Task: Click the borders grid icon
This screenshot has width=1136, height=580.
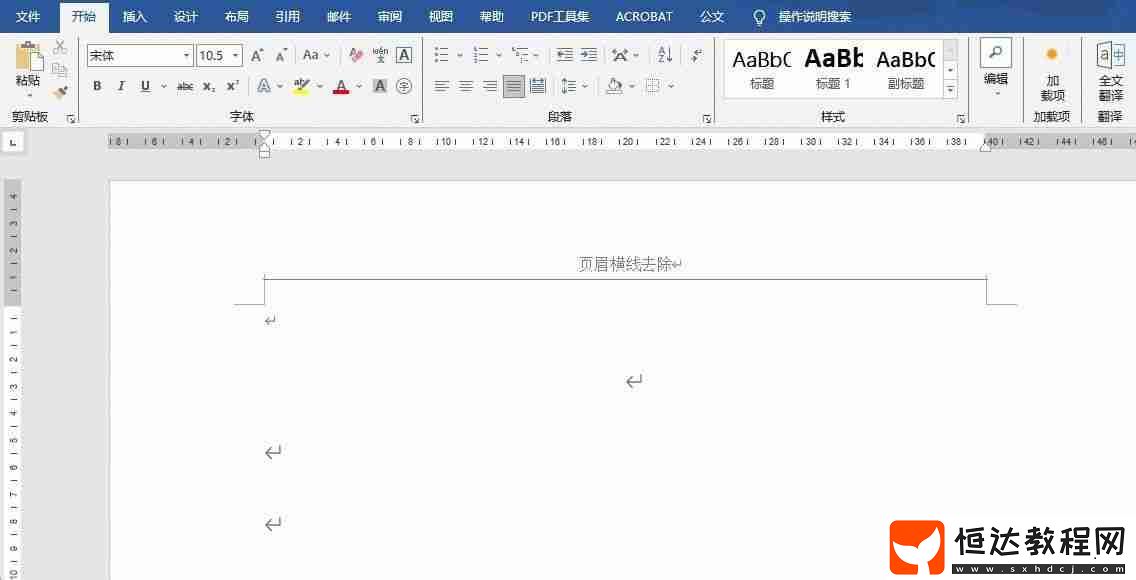Action: pyautogui.click(x=653, y=86)
